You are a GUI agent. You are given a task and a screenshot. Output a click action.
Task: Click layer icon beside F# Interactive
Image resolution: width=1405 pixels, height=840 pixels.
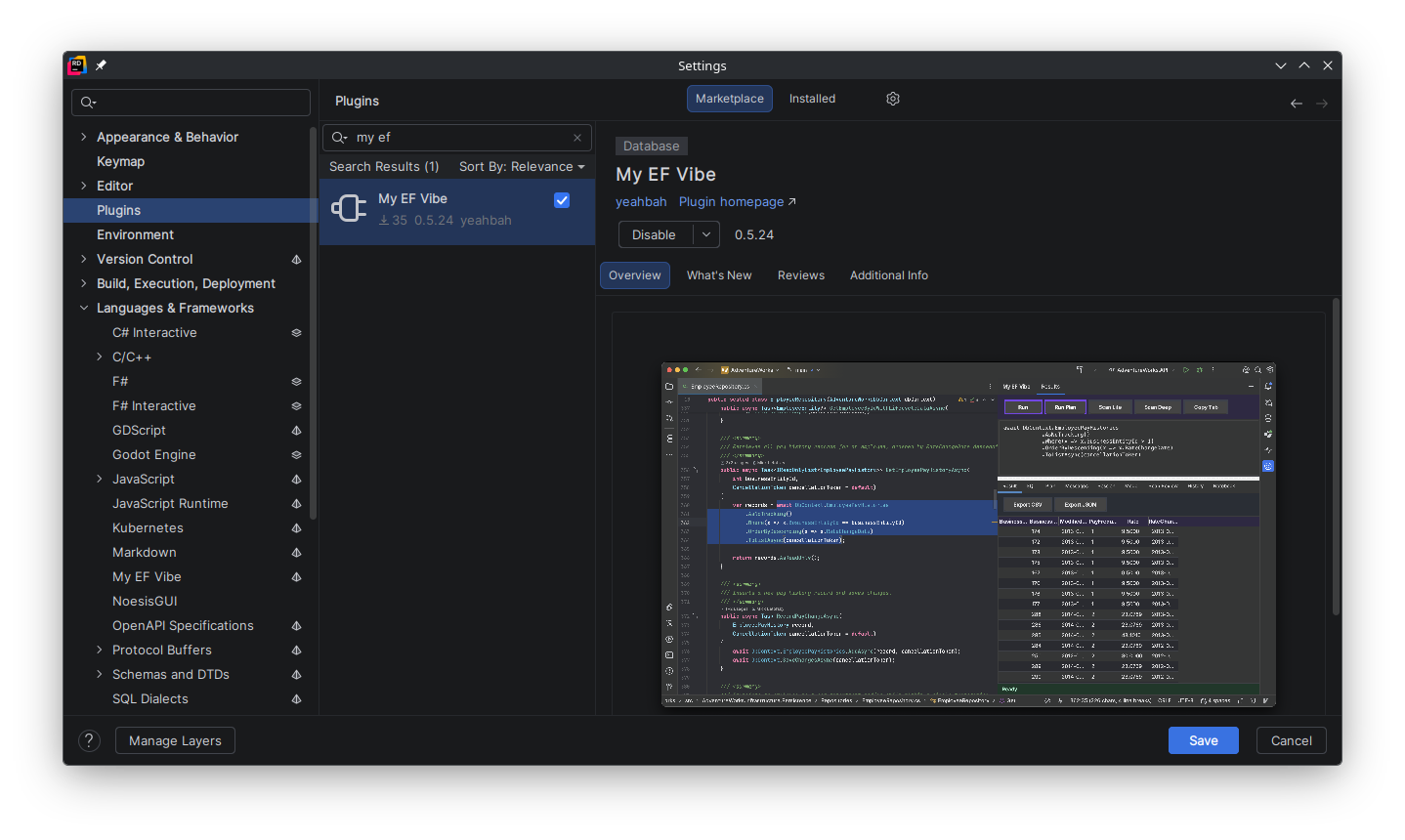pyautogui.click(x=296, y=406)
